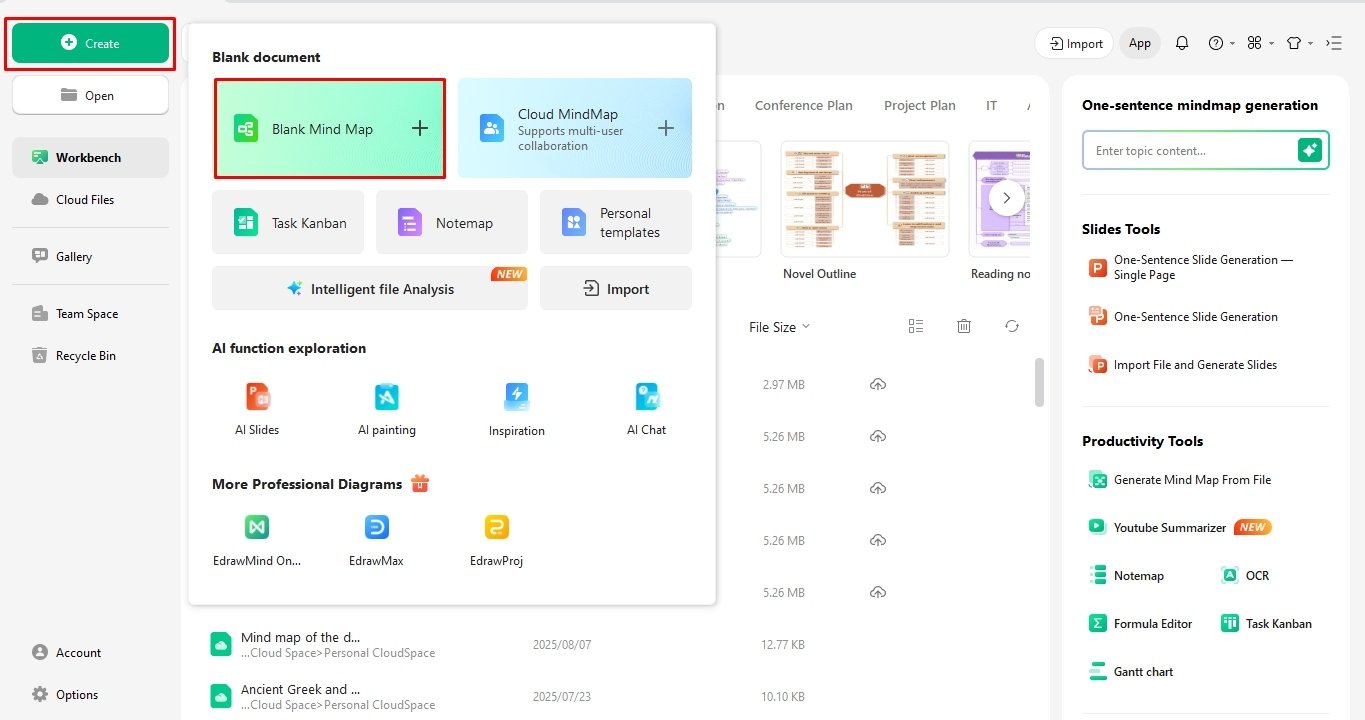
Task: Click the AI sparkle generate icon
Action: tap(1310, 150)
